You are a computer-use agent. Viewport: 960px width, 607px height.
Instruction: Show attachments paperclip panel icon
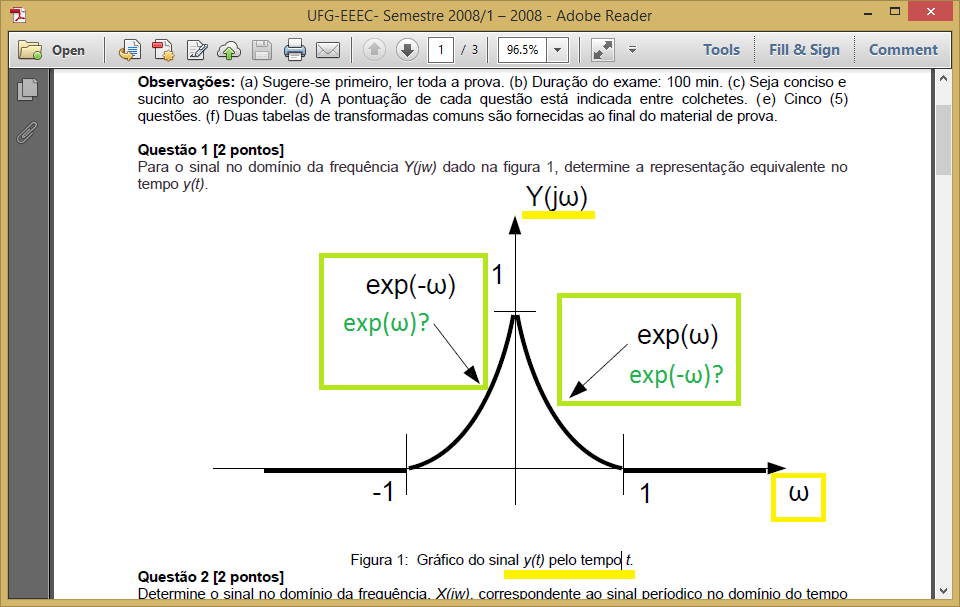tap(27, 132)
